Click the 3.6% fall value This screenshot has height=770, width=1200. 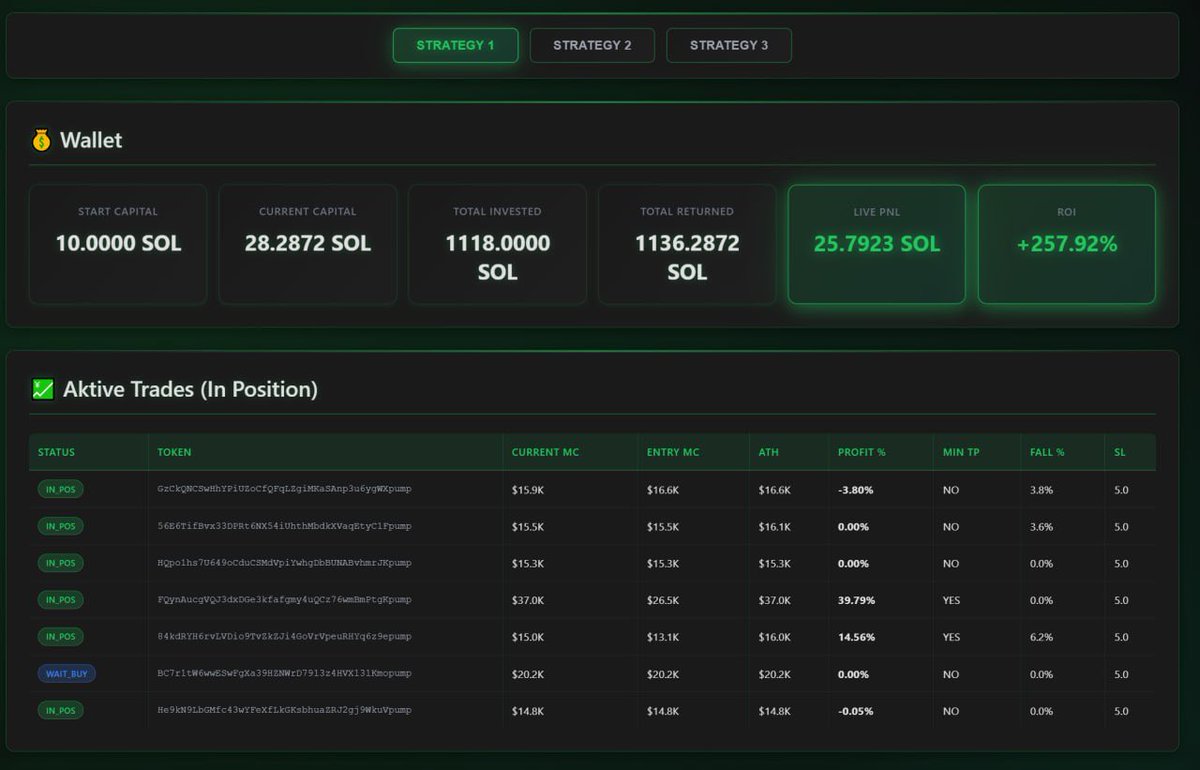click(x=1041, y=527)
